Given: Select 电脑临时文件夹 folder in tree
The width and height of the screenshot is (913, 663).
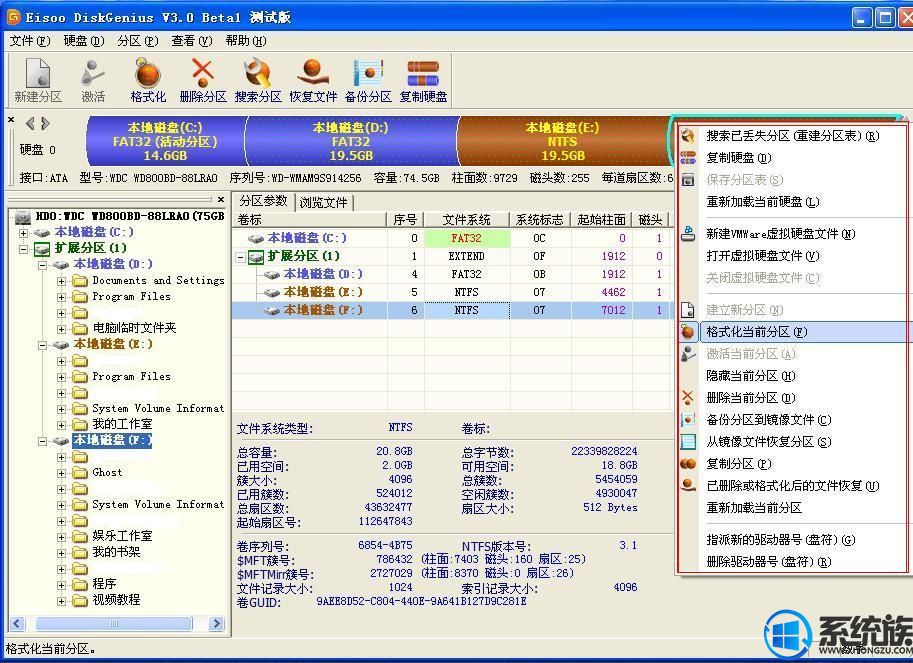Looking at the screenshot, I should pos(134,328).
